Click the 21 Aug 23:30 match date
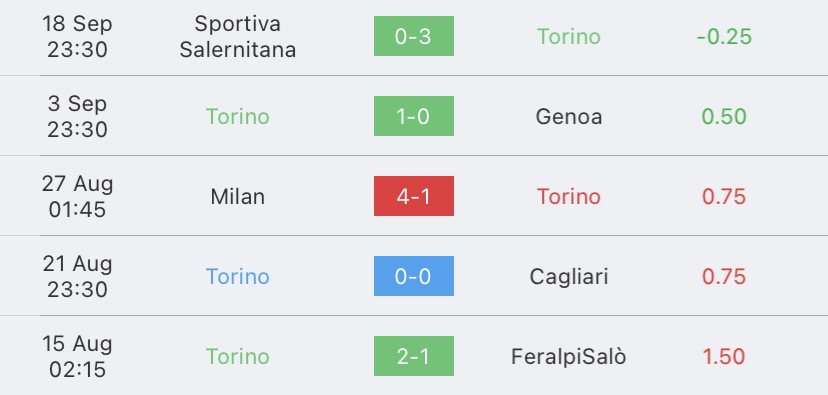Screen dimensions: 828x395 [78, 277]
